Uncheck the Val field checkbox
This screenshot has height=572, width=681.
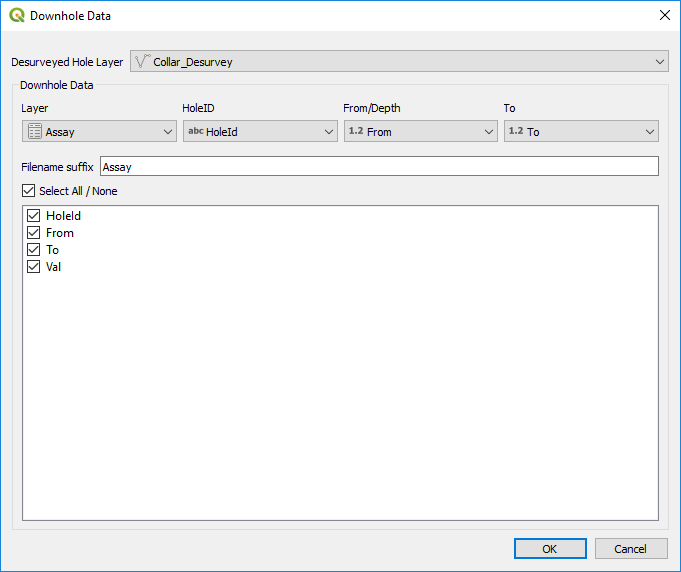pyautogui.click(x=33, y=266)
